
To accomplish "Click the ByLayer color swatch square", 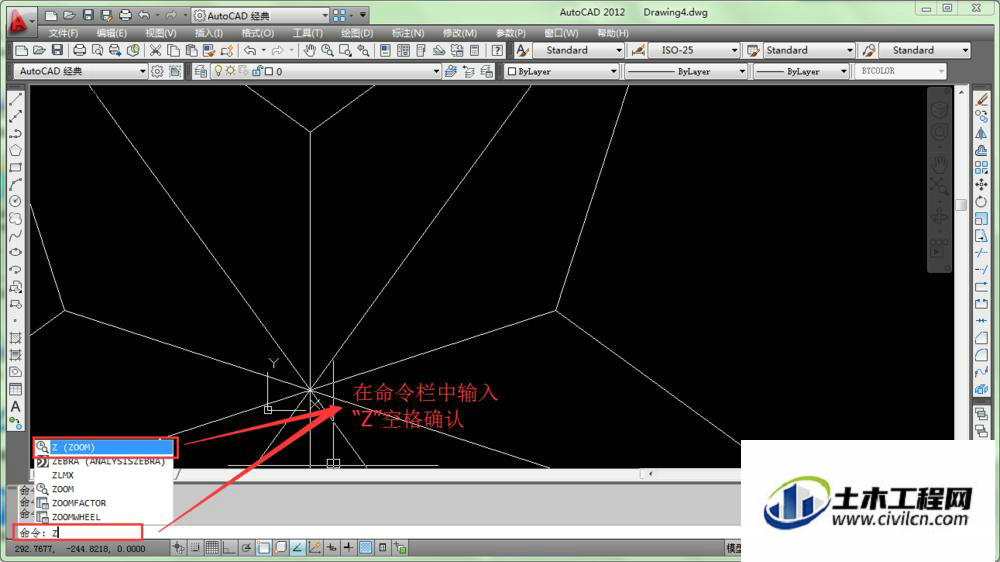I will click(x=511, y=71).
